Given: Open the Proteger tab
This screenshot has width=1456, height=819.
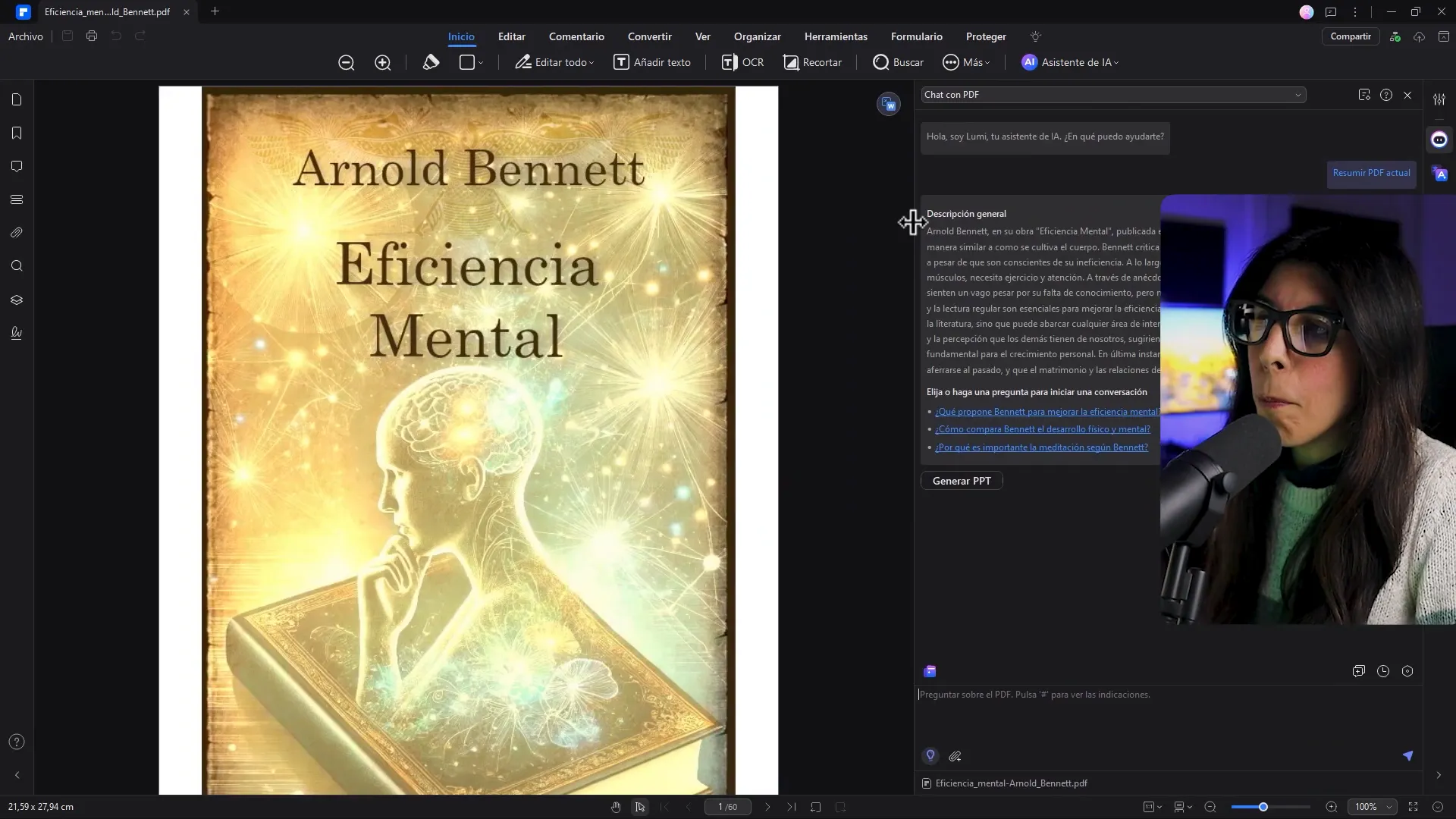Looking at the screenshot, I should tap(986, 36).
